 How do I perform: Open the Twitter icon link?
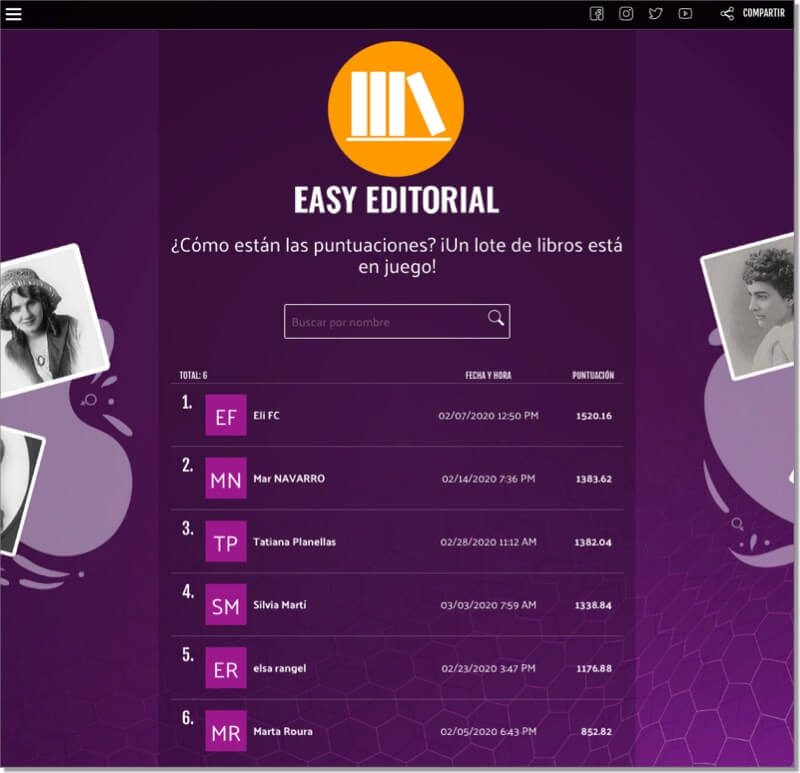point(655,14)
